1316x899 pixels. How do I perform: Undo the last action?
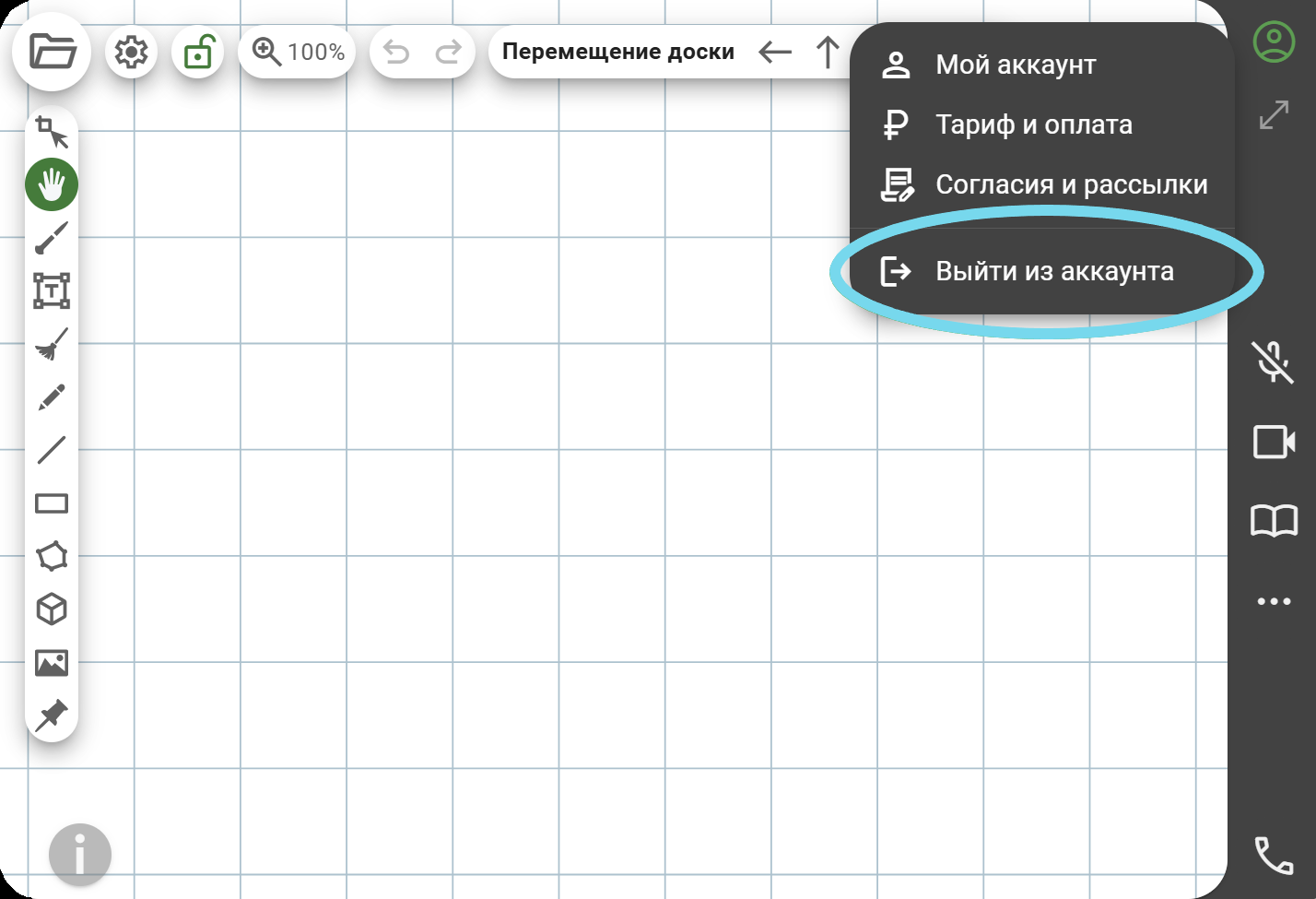(x=396, y=53)
